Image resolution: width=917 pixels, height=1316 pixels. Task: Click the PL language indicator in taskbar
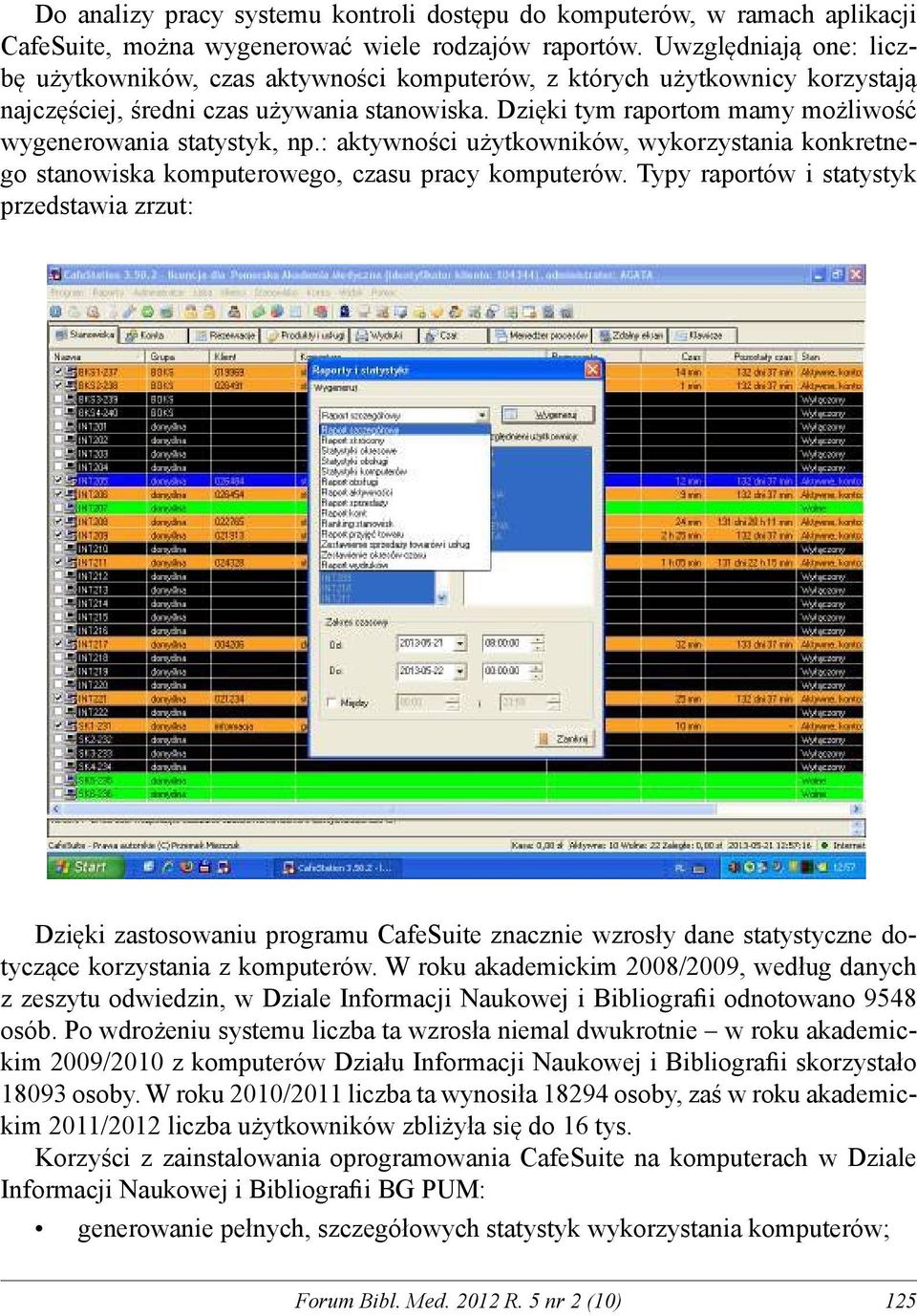[x=679, y=868]
